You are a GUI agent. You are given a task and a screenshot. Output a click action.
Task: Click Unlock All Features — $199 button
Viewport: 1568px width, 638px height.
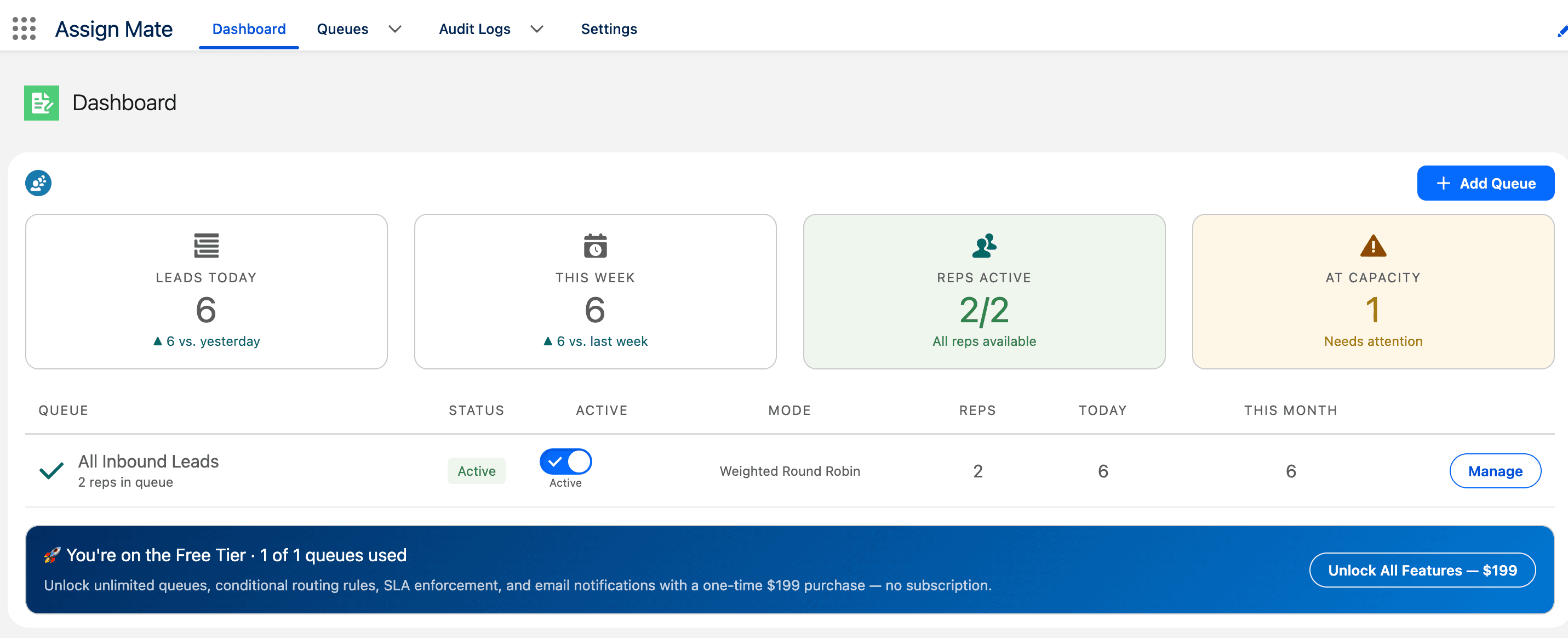[1422, 570]
